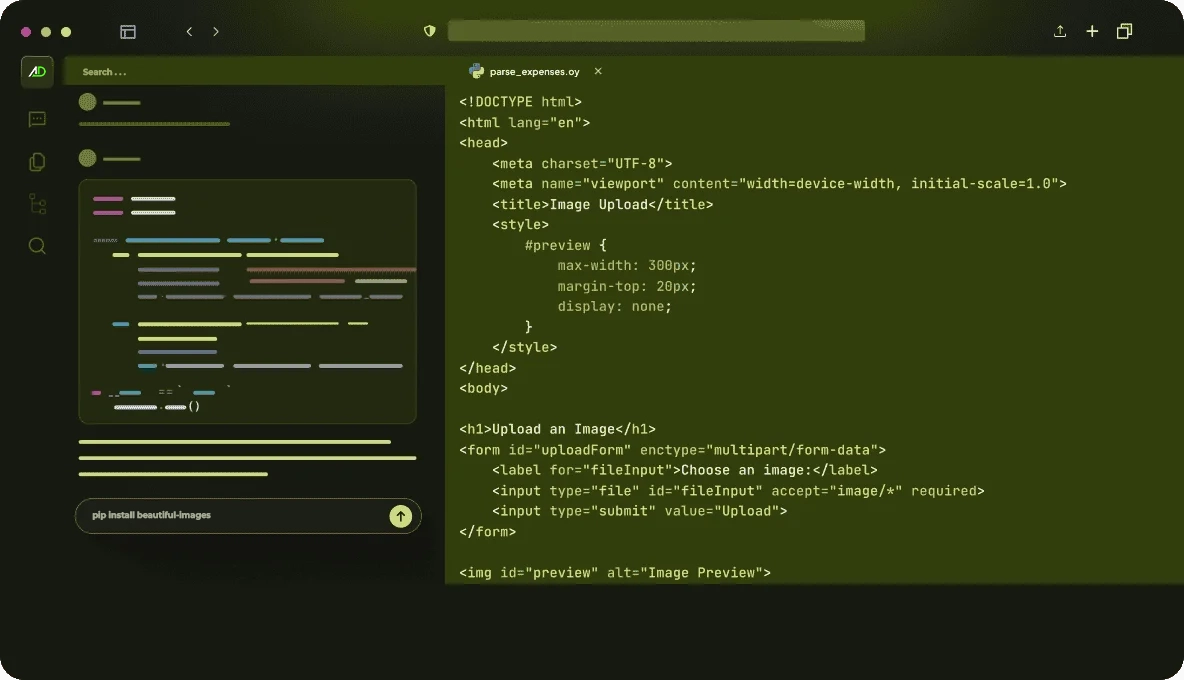Click the input type="submit" line
The image size is (1184, 680).
pyautogui.click(x=640, y=511)
